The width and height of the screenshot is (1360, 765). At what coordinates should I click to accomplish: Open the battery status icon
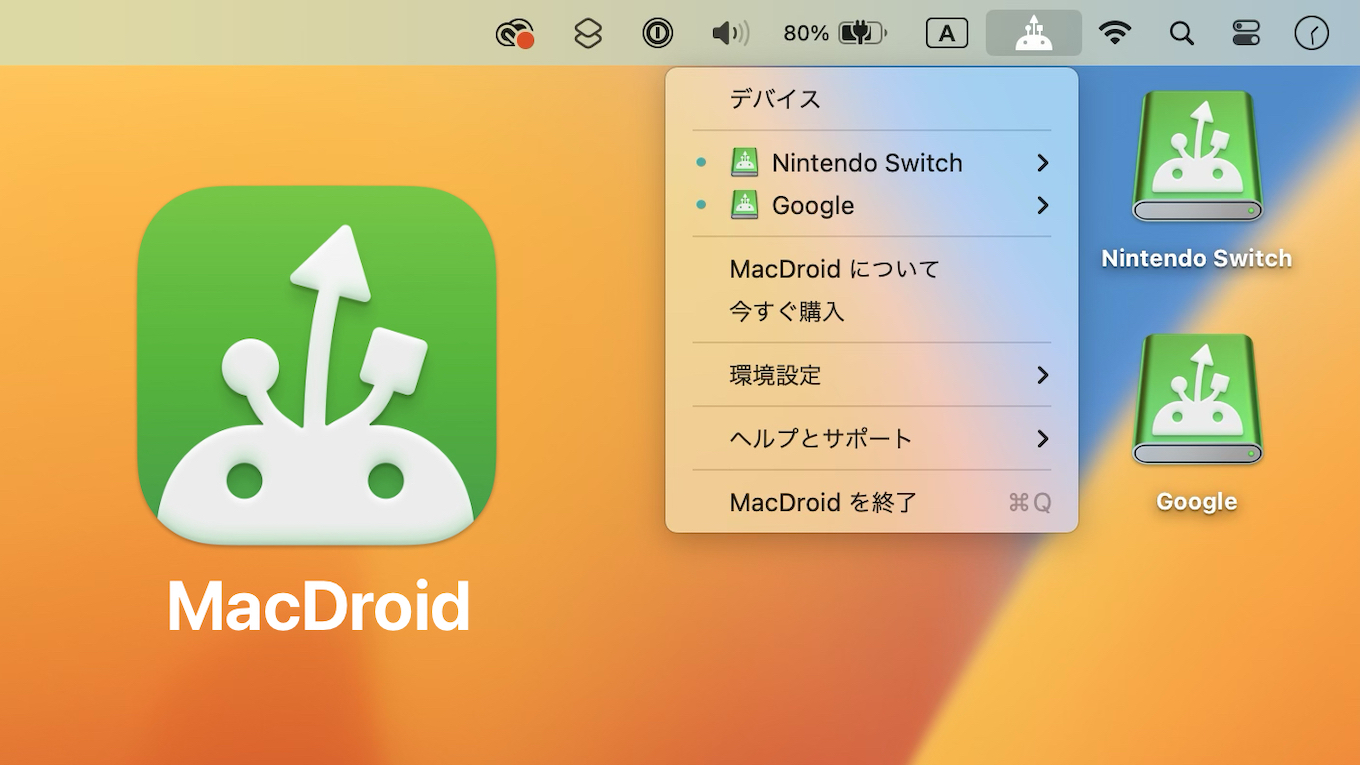click(855, 32)
